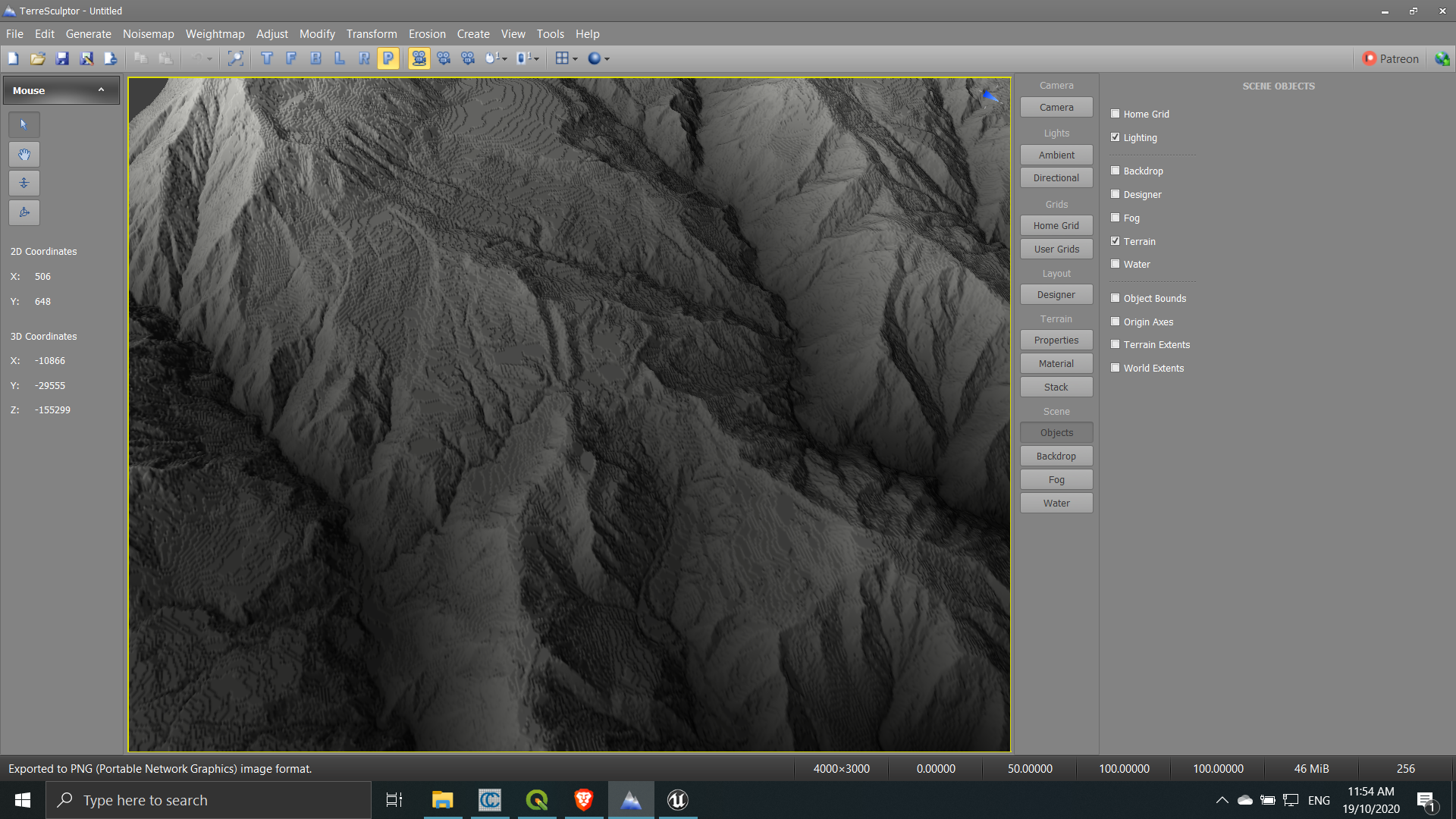Viewport: 1456px width, 819px height.
Task: Open the terrain Properties panel
Action: pos(1056,340)
